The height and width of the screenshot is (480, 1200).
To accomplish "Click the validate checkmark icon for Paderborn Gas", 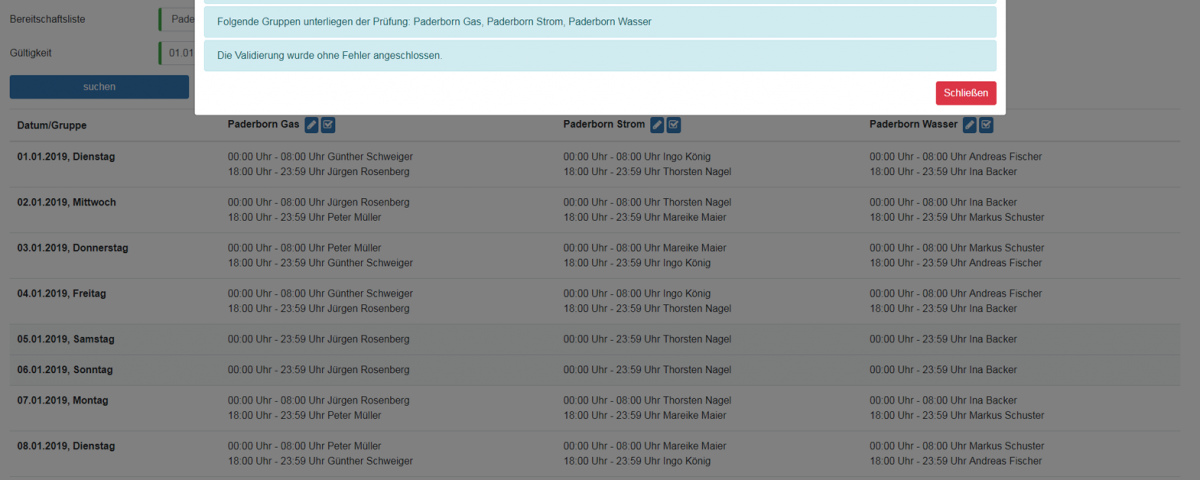I will (x=328, y=125).
